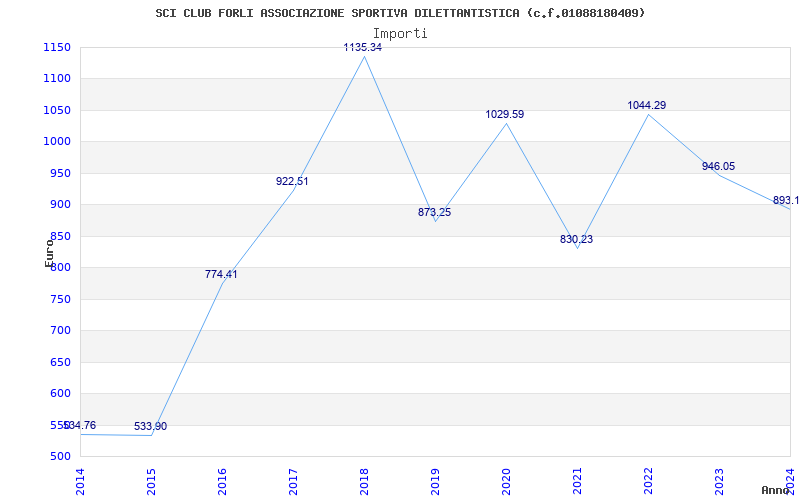This screenshot has height=500, width=800.
Task: Click the 2021 x-axis year label
Action: tap(577, 482)
